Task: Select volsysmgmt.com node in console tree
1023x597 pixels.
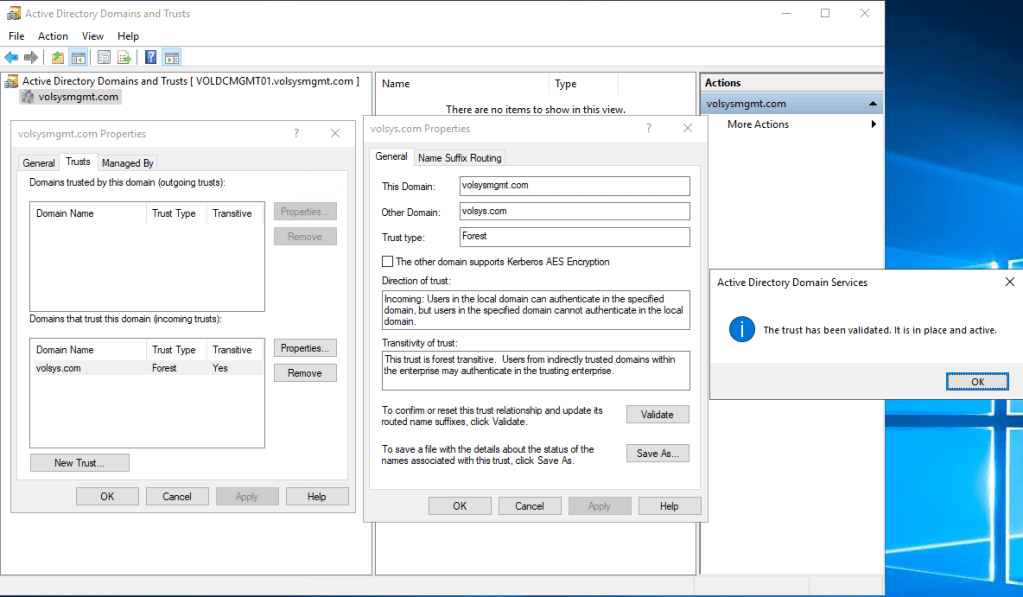Action: [x=79, y=97]
